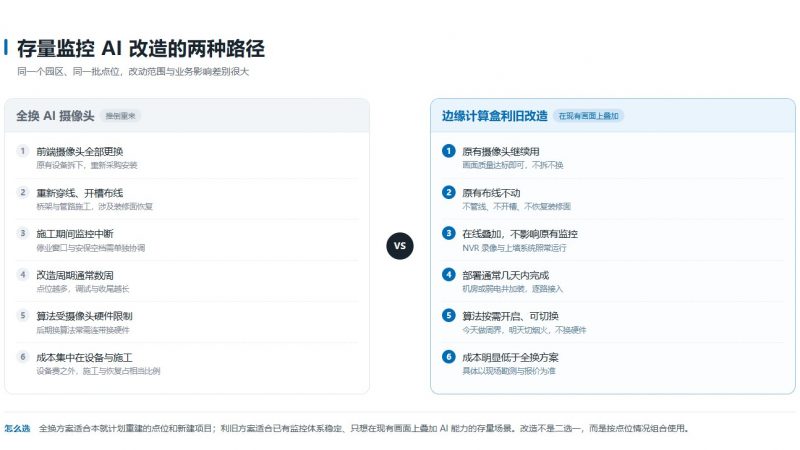Click the item title 重新穿线、开槽布线
The height and width of the screenshot is (450, 800).
(x=80, y=193)
